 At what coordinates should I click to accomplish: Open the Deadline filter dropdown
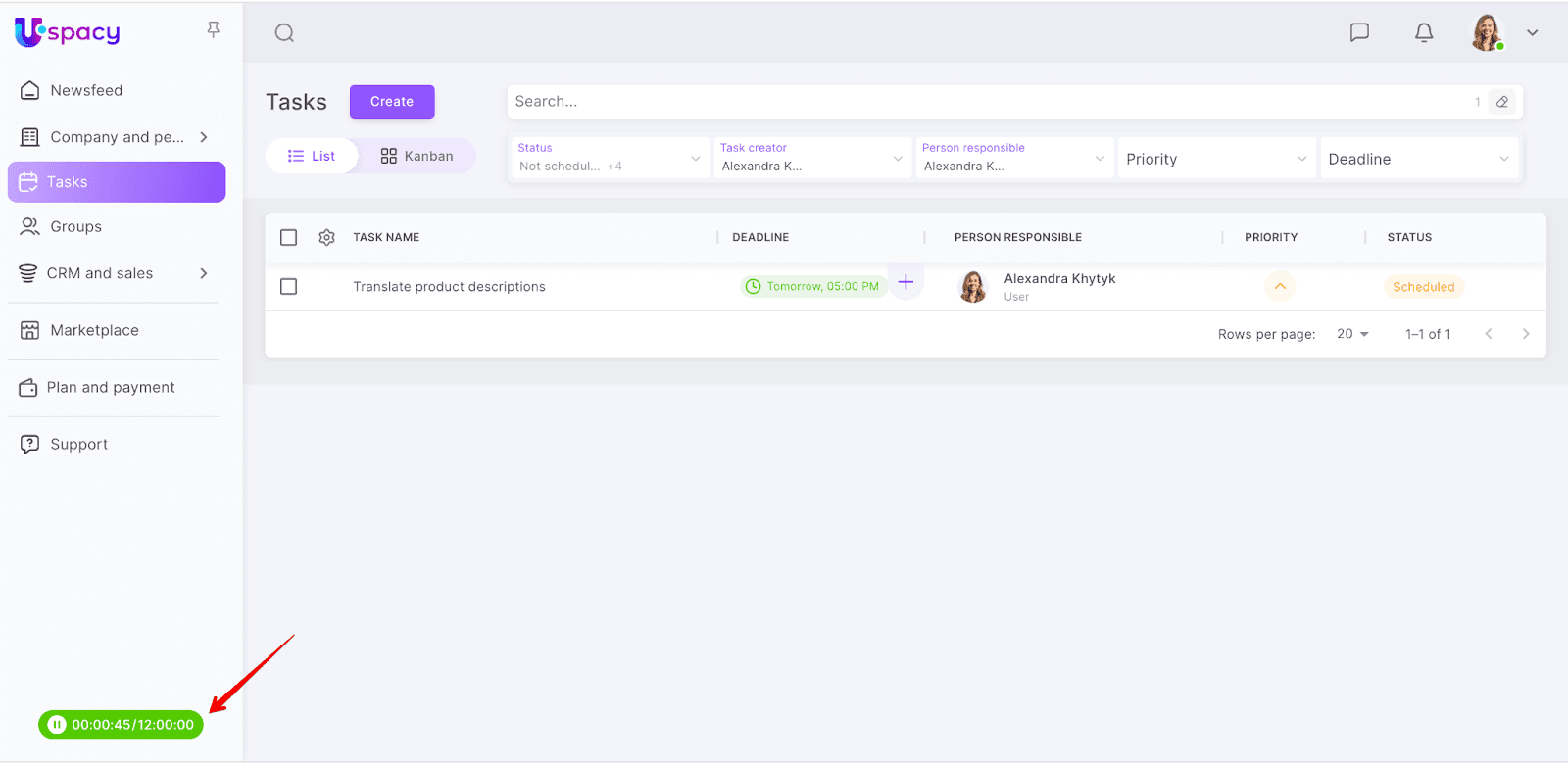[1418, 159]
